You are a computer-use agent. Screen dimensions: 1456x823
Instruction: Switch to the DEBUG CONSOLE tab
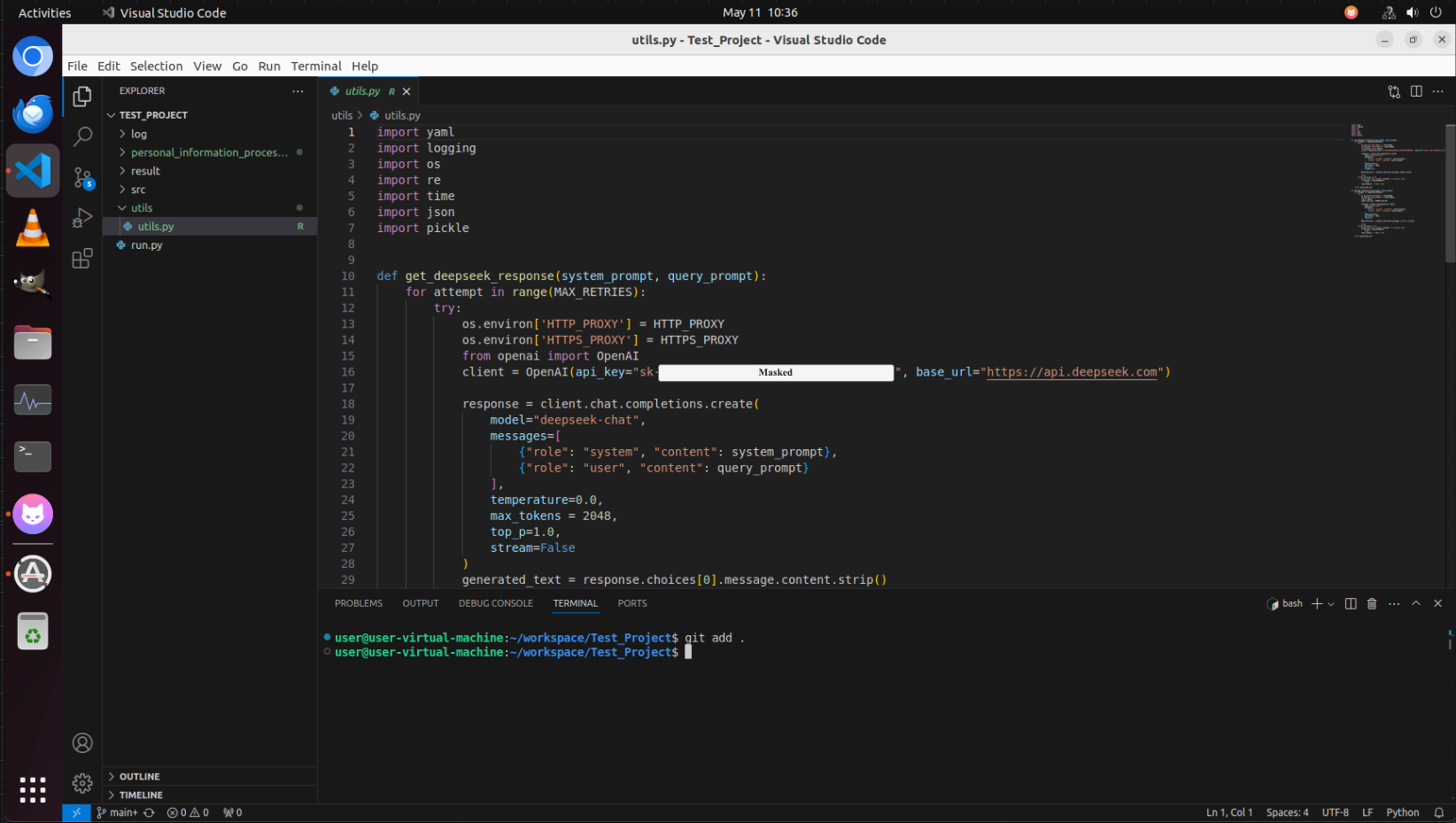click(x=496, y=603)
